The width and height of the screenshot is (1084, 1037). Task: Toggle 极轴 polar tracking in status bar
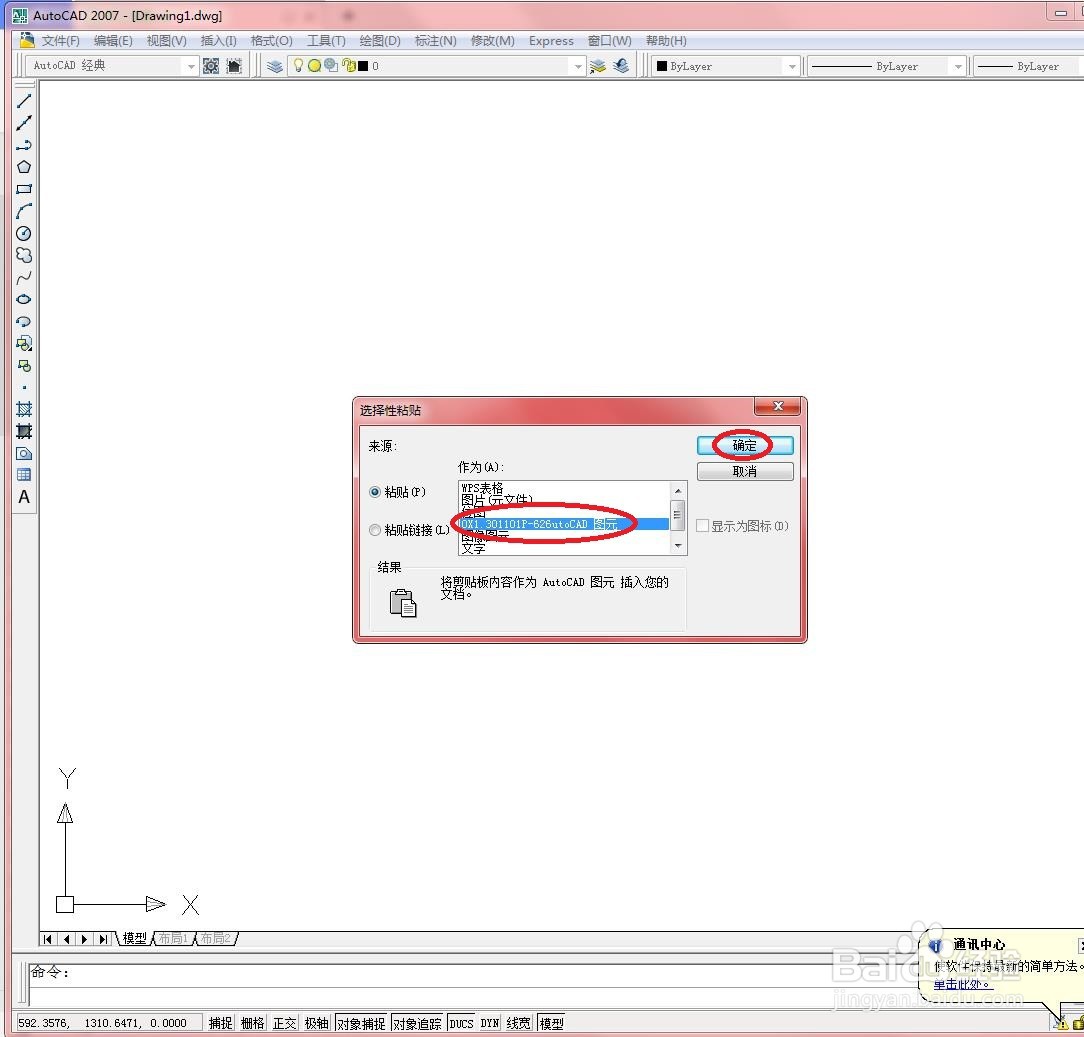pos(316,1023)
